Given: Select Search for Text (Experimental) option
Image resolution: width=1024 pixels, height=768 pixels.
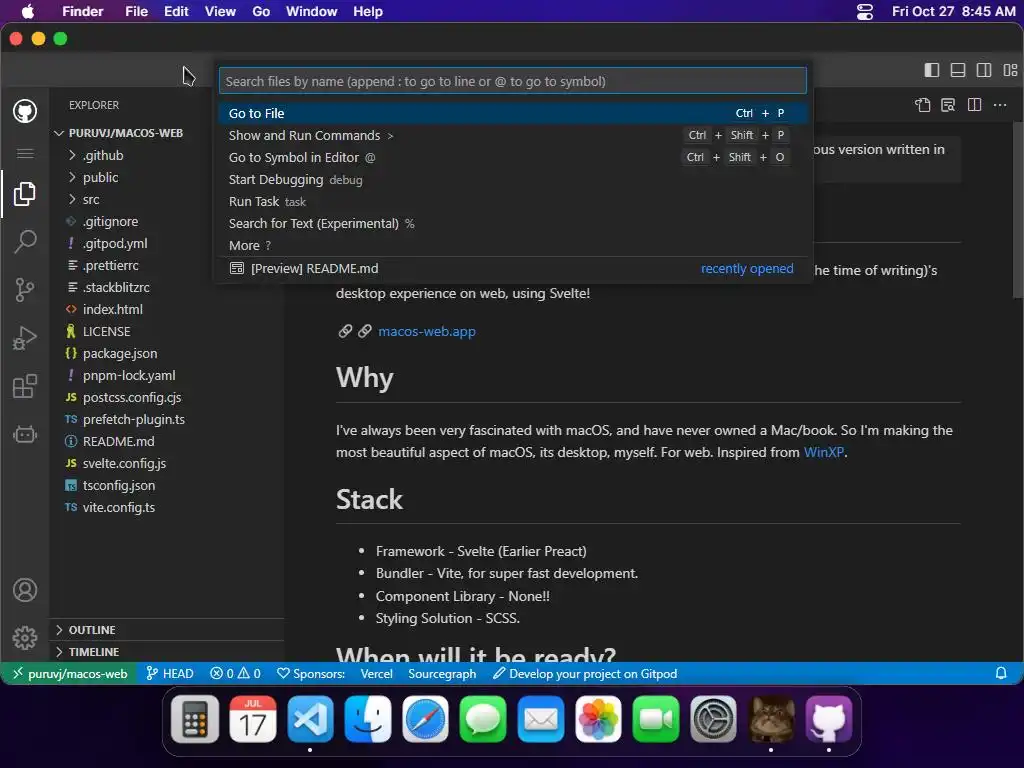Looking at the screenshot, I should 513,223.
